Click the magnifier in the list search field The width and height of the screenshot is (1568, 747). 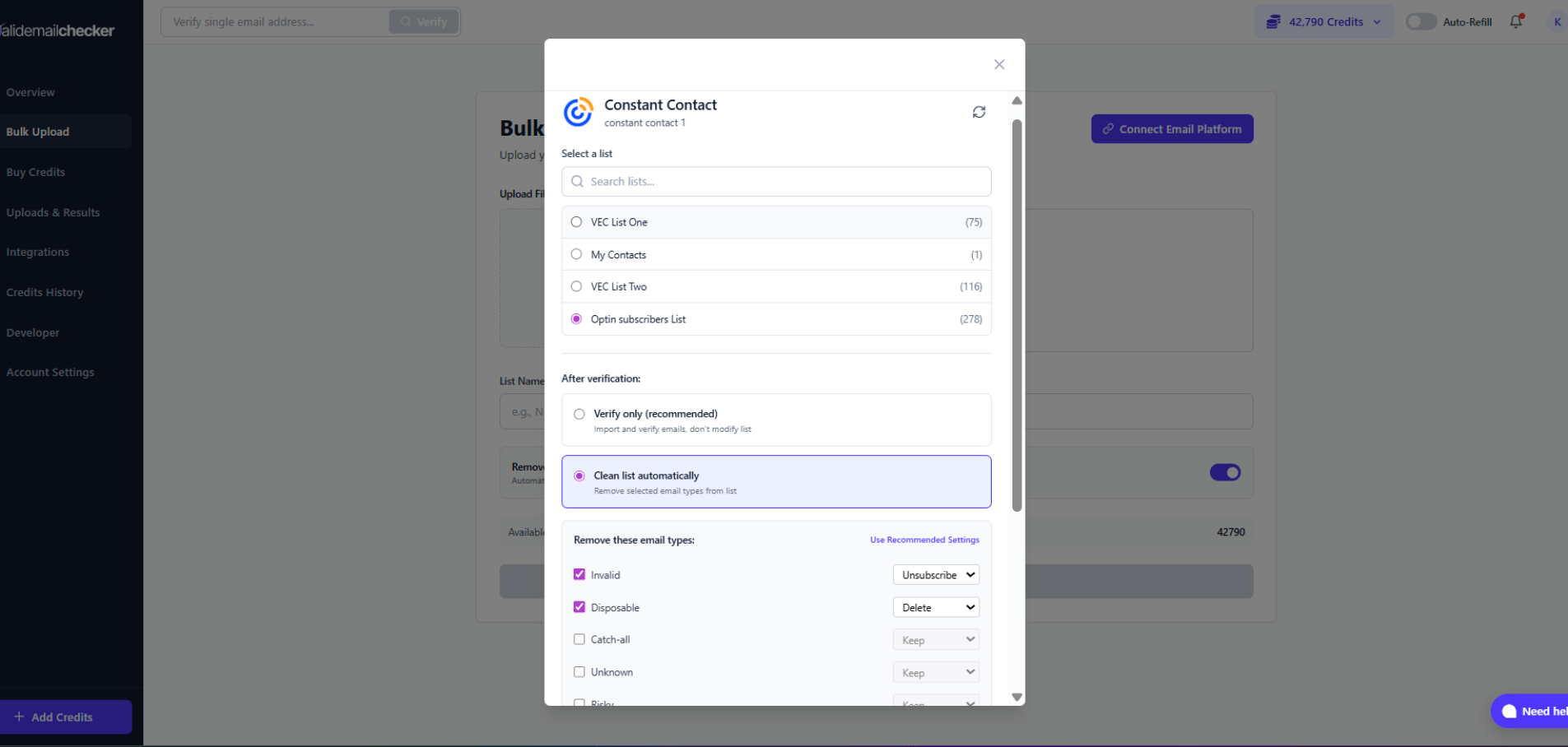pos(577,181)
